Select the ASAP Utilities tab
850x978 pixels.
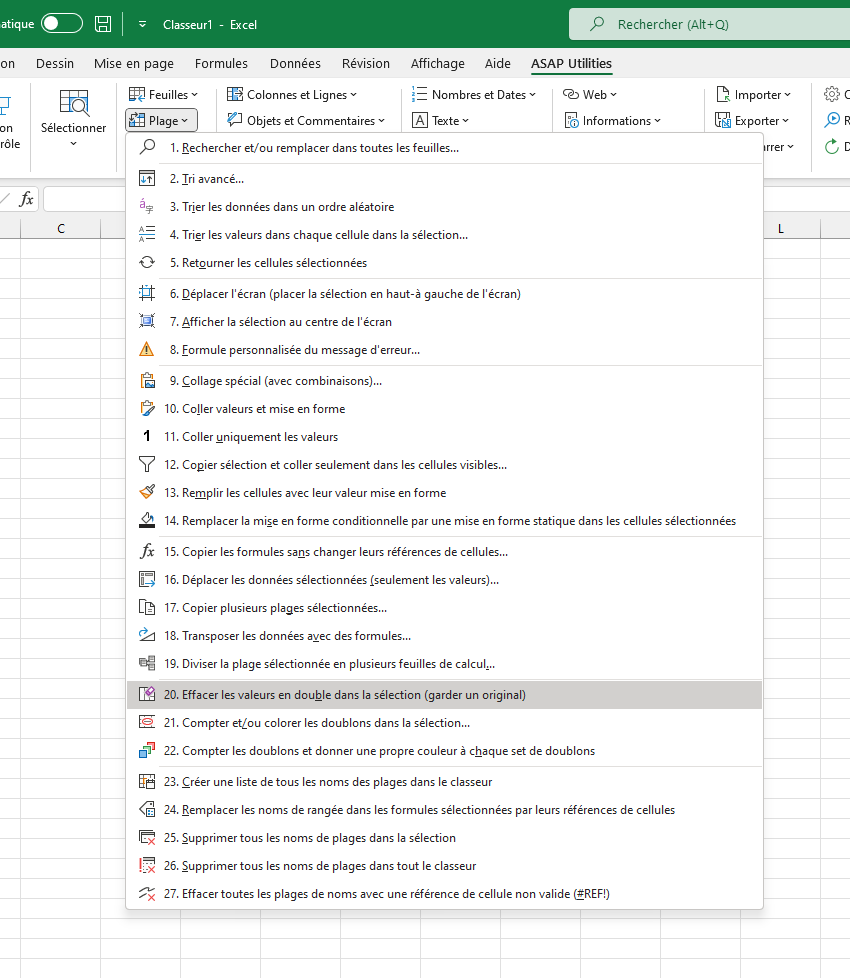571,63
